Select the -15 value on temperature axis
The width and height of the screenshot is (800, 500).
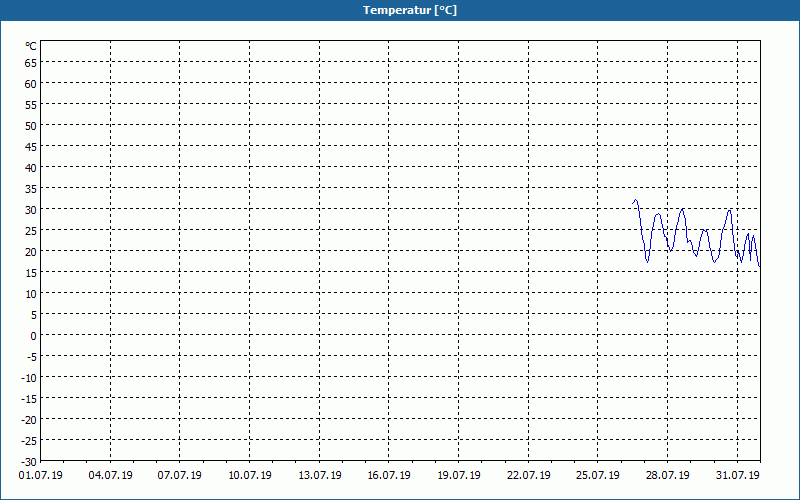point(29,399)
